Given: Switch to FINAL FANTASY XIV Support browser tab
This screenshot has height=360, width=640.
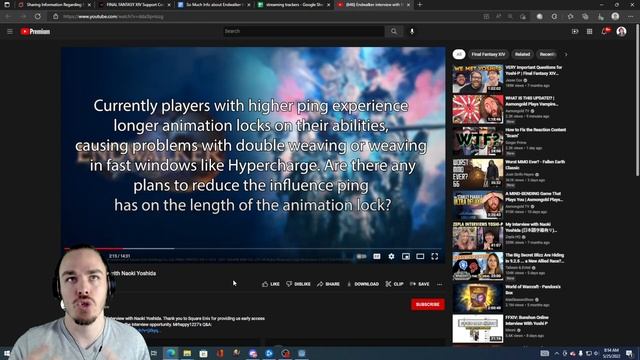Looking at the screenshot, I should (x=133, y=4).
